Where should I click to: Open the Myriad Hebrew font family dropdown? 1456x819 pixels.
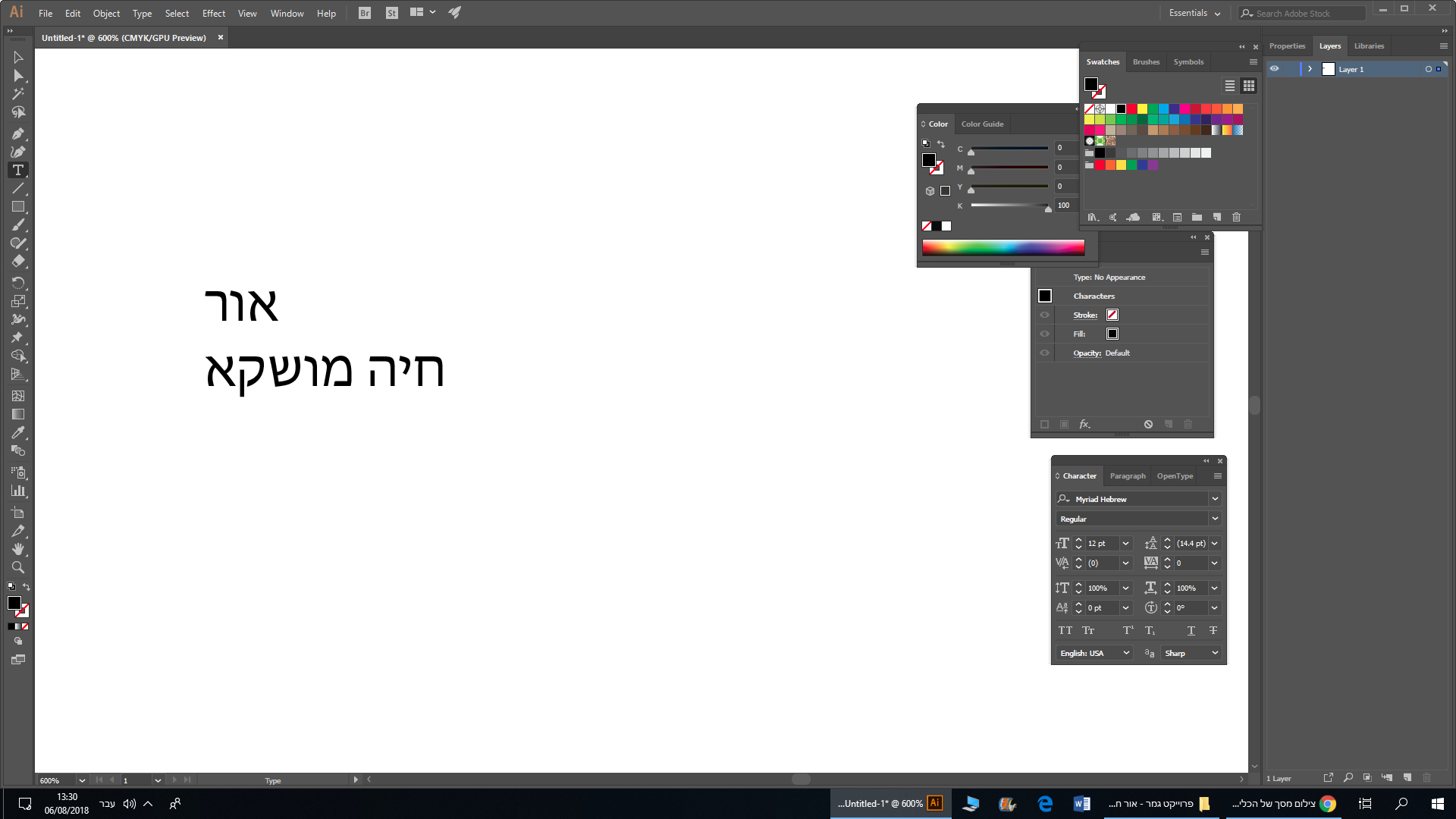click(x=1216, y=498)
